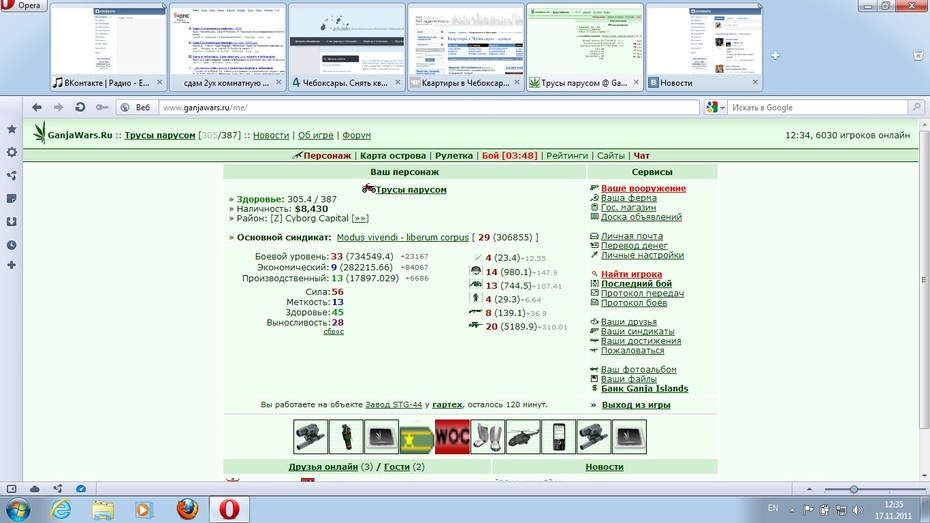930x523 pixels.
Task: Open the downloads sidebar panel
Action: [11, 222]
